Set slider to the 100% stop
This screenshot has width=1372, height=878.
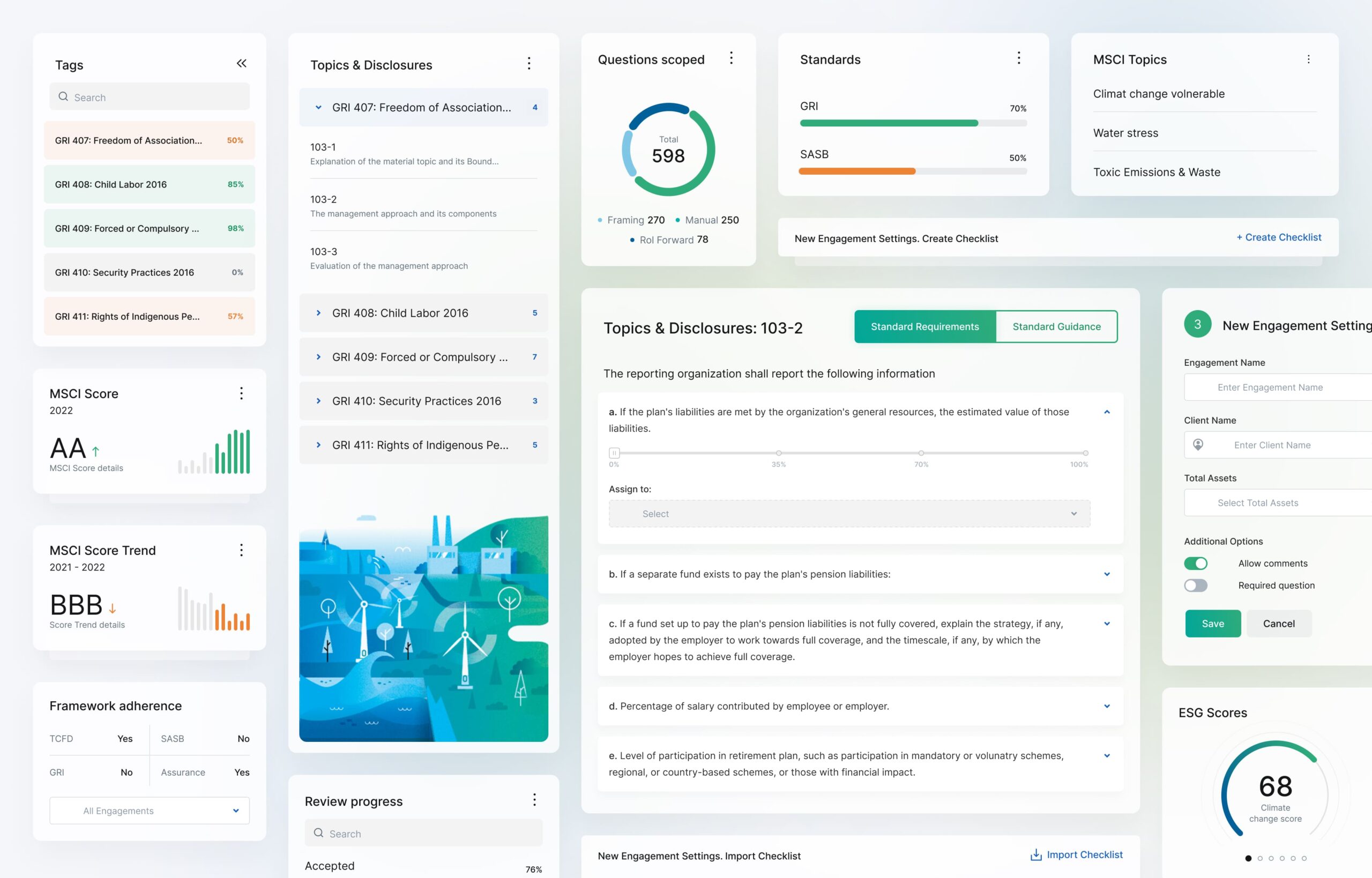click(1086, 453)
